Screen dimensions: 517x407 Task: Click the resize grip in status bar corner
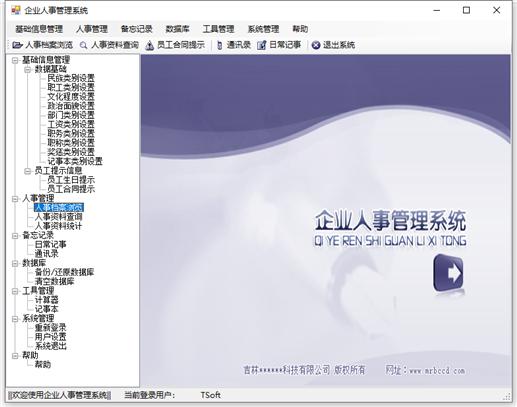tap(507, 396)
